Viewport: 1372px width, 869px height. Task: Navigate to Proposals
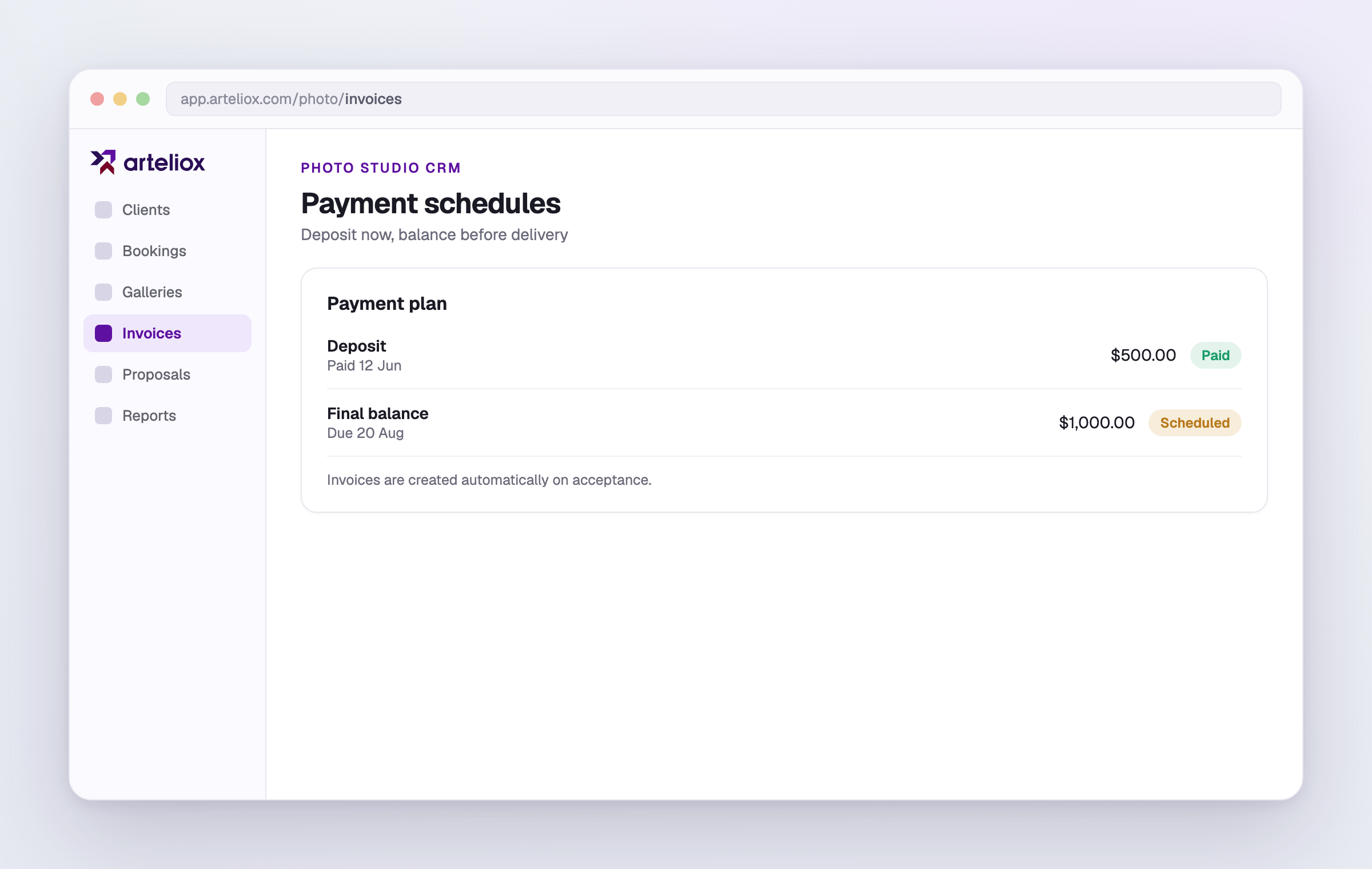(x=167, y=374)
